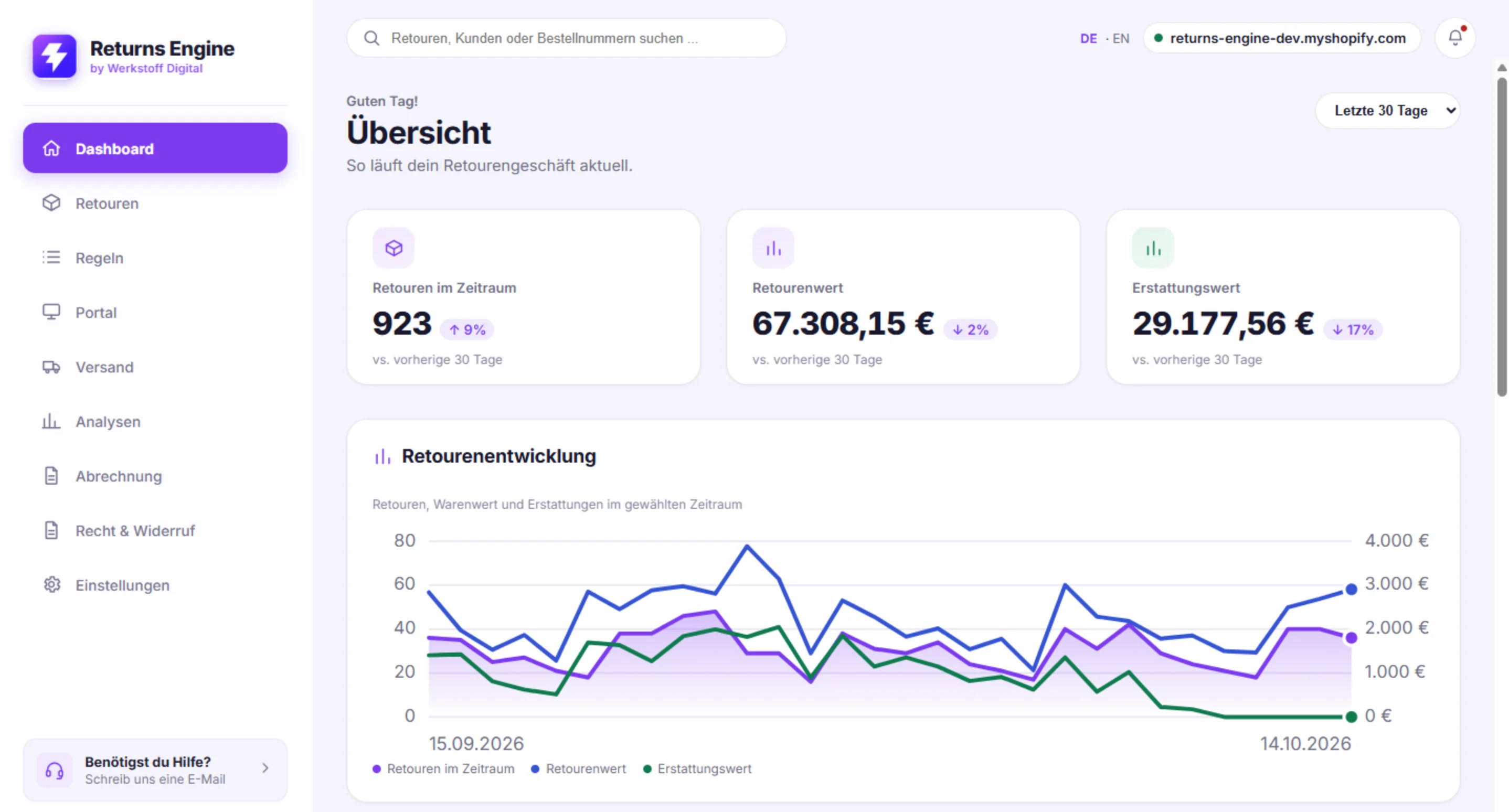
Task: Click the Dashboard home icon
Action: [x=51, y=148]
